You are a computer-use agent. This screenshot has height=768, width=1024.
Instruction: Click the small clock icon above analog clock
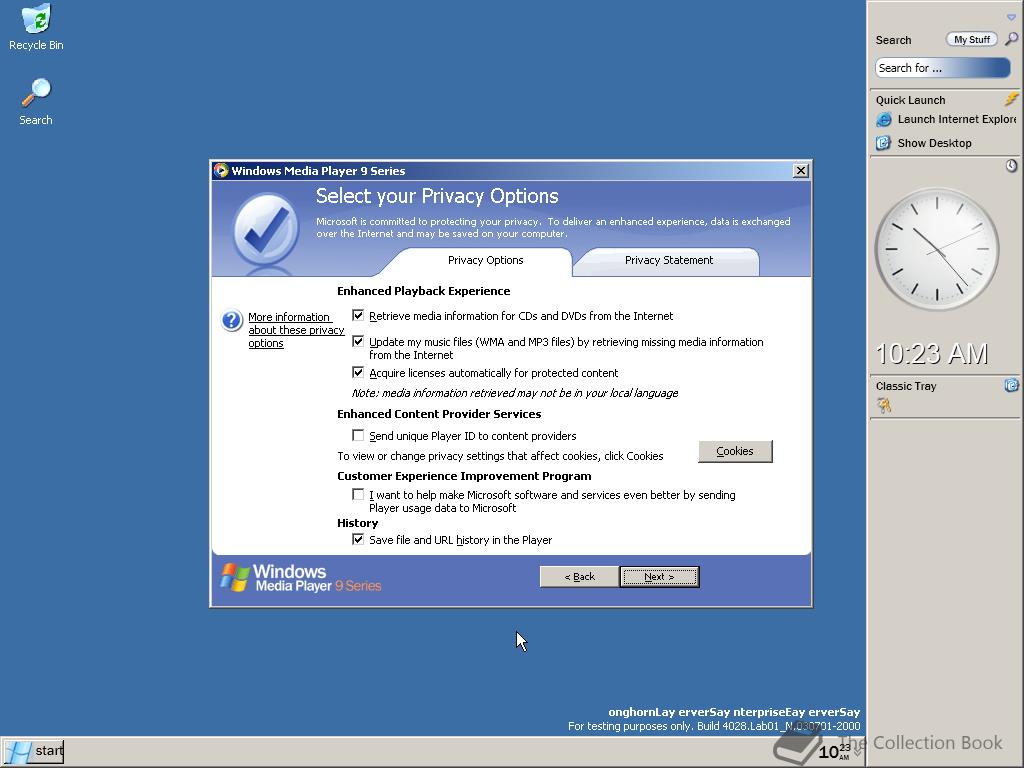1011,166
